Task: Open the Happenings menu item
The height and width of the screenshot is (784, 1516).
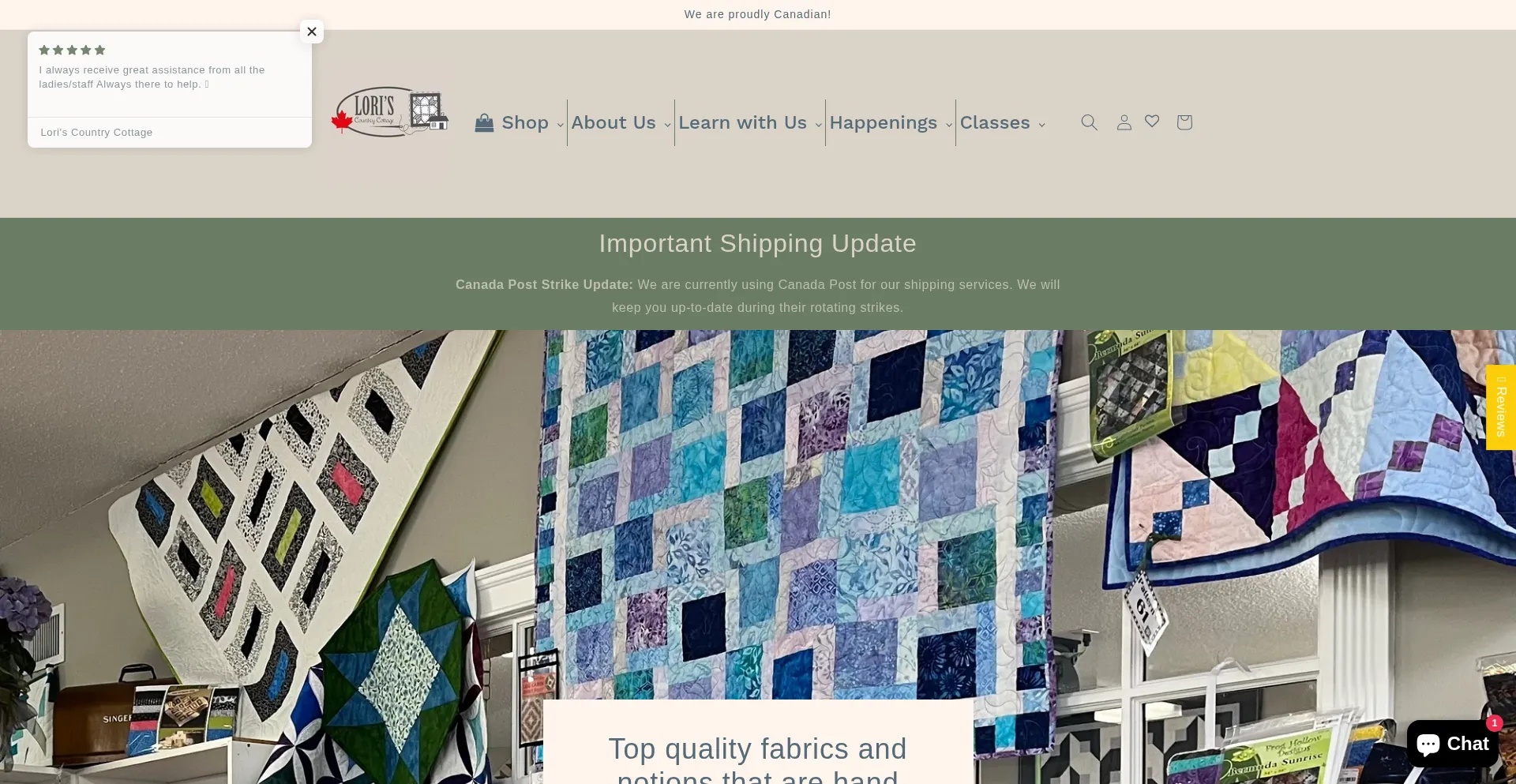Action: [x=883, y=122]
